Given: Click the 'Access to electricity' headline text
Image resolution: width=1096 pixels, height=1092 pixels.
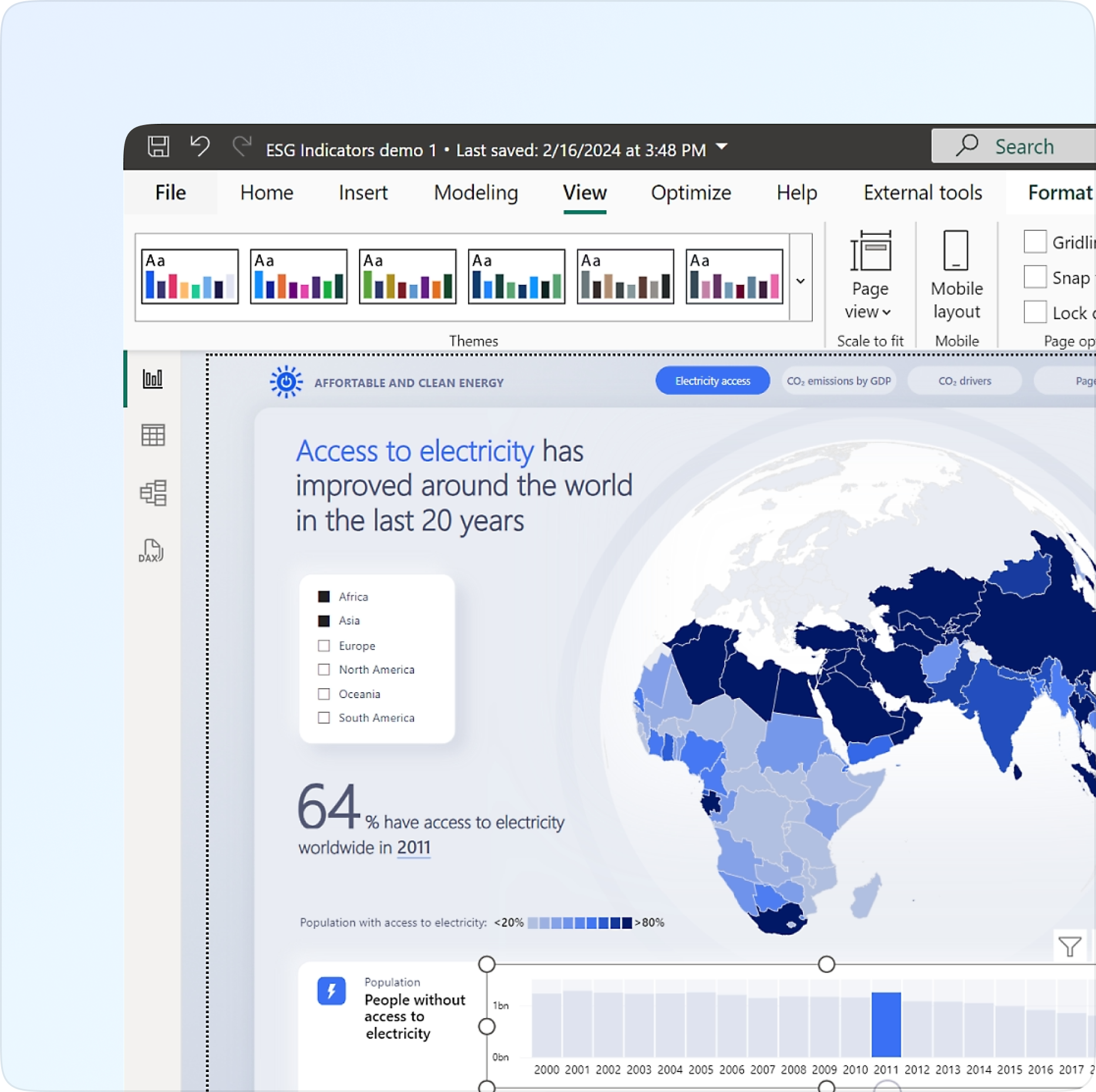Looking at the screenshot, I should tap(415, 451).
